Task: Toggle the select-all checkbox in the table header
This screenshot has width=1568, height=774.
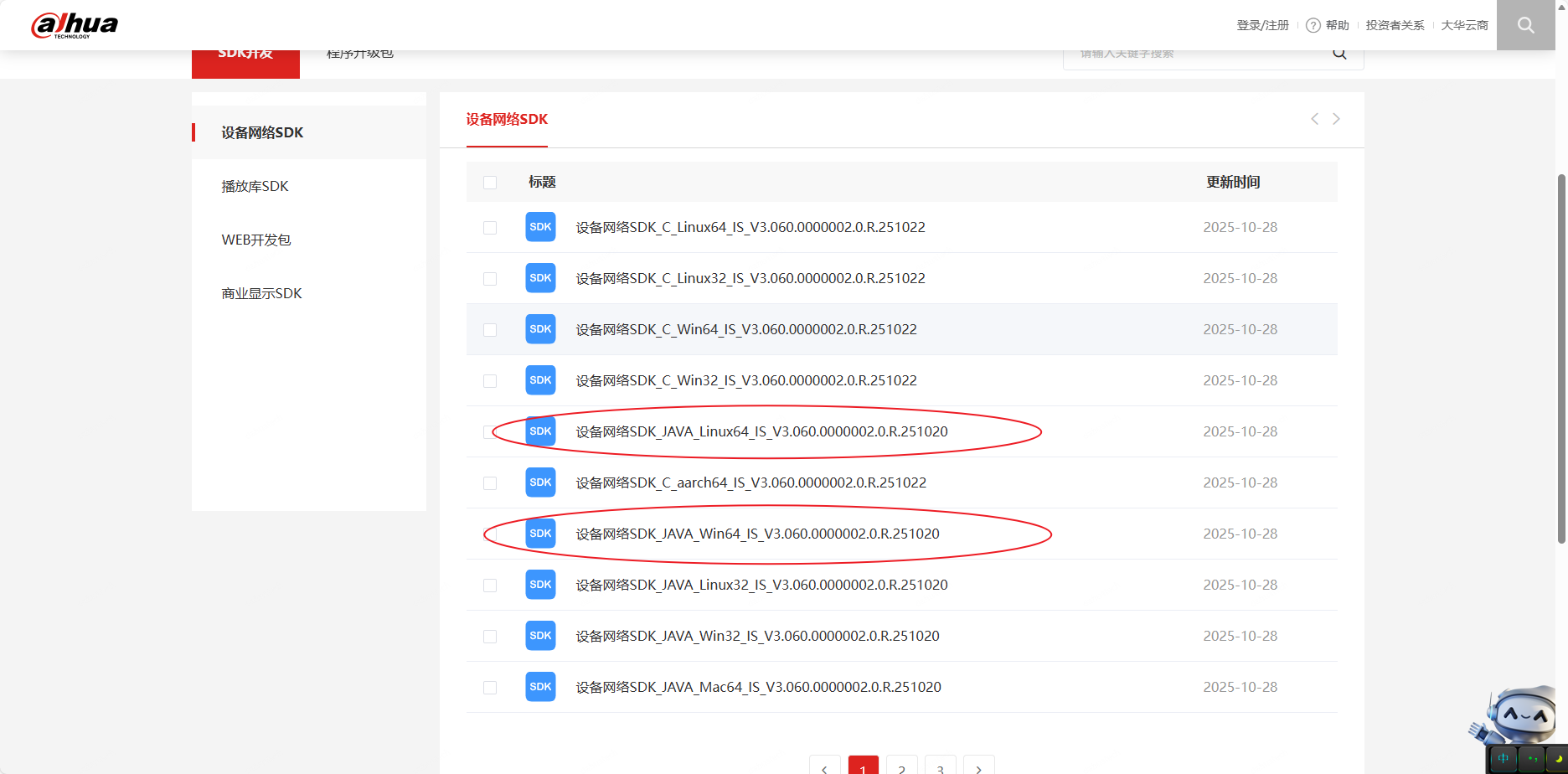Action: click(x=490, y=182)
